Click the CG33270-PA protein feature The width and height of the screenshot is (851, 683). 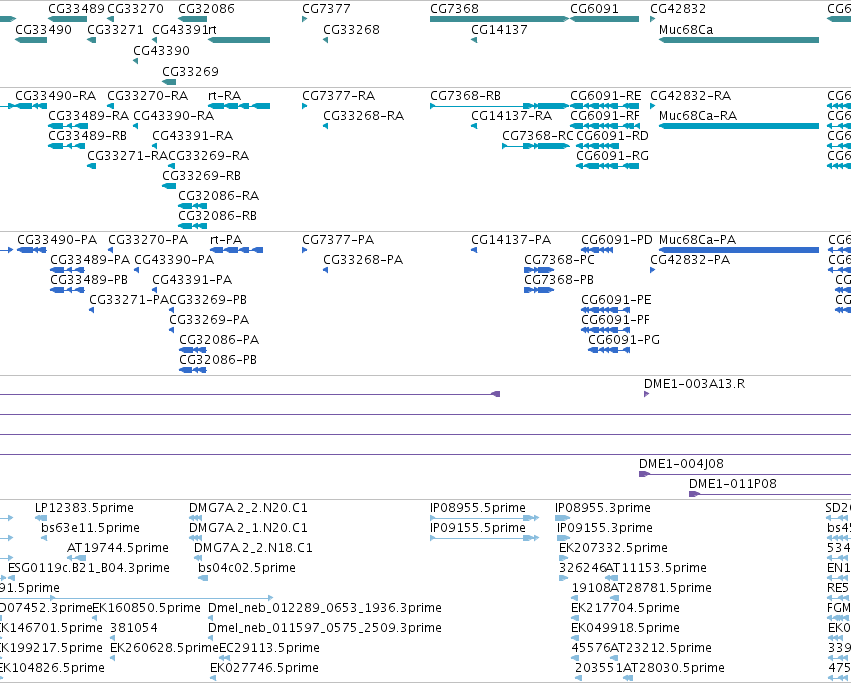(111, 250)
